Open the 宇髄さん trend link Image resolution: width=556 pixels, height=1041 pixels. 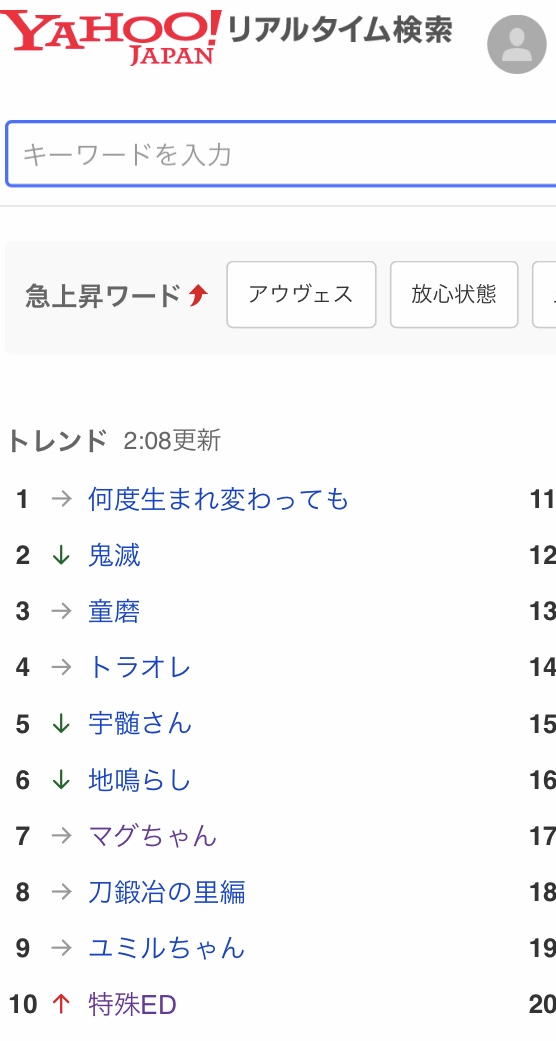pyautogui.click(x=139, y=724)
